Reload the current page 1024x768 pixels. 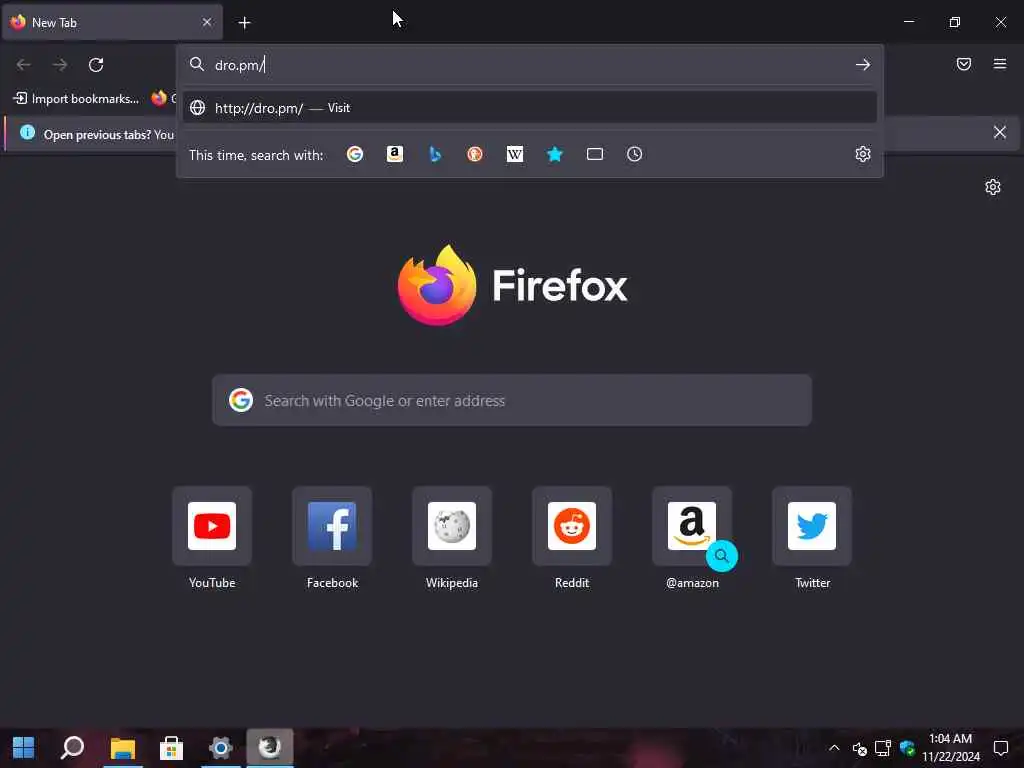(96, 65)
